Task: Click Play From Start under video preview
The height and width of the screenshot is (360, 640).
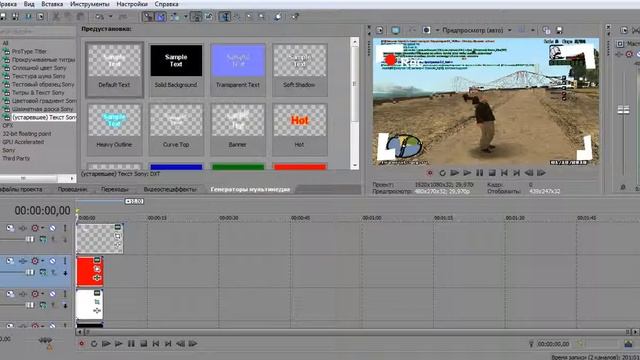Action: pyautogui.click(x=455, y=173)
